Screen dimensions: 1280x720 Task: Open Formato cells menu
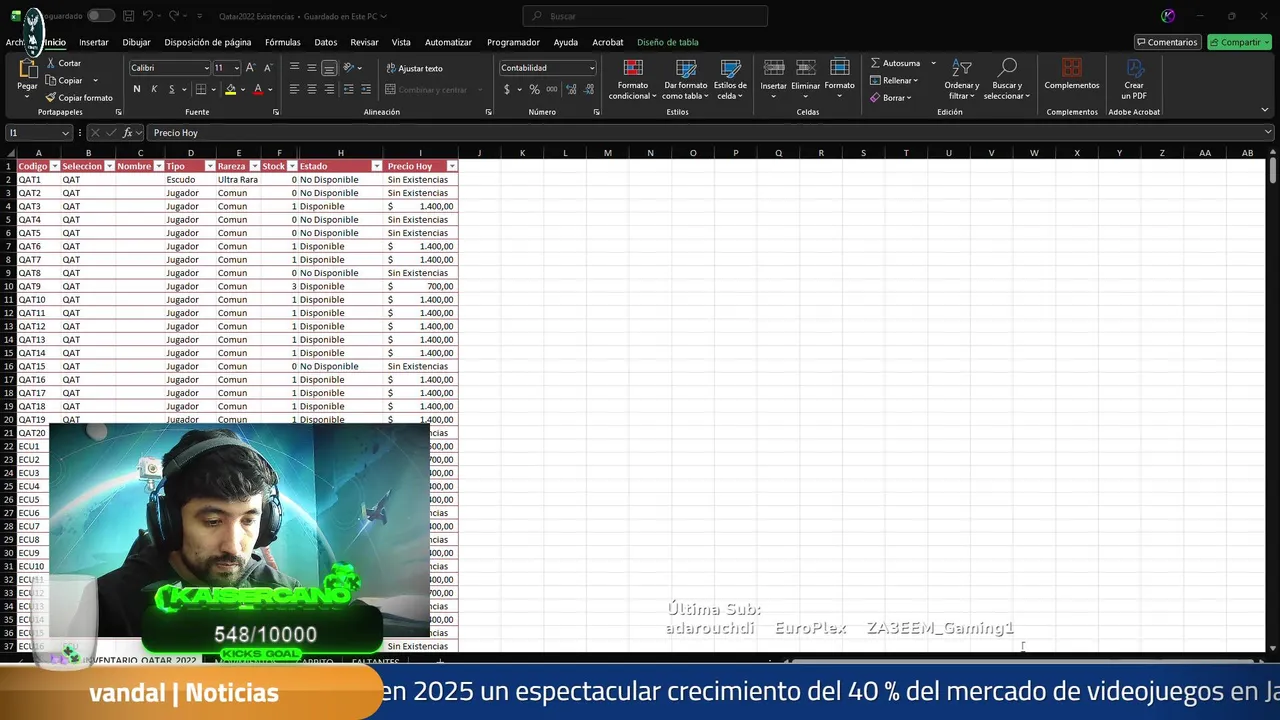[839, 79]
